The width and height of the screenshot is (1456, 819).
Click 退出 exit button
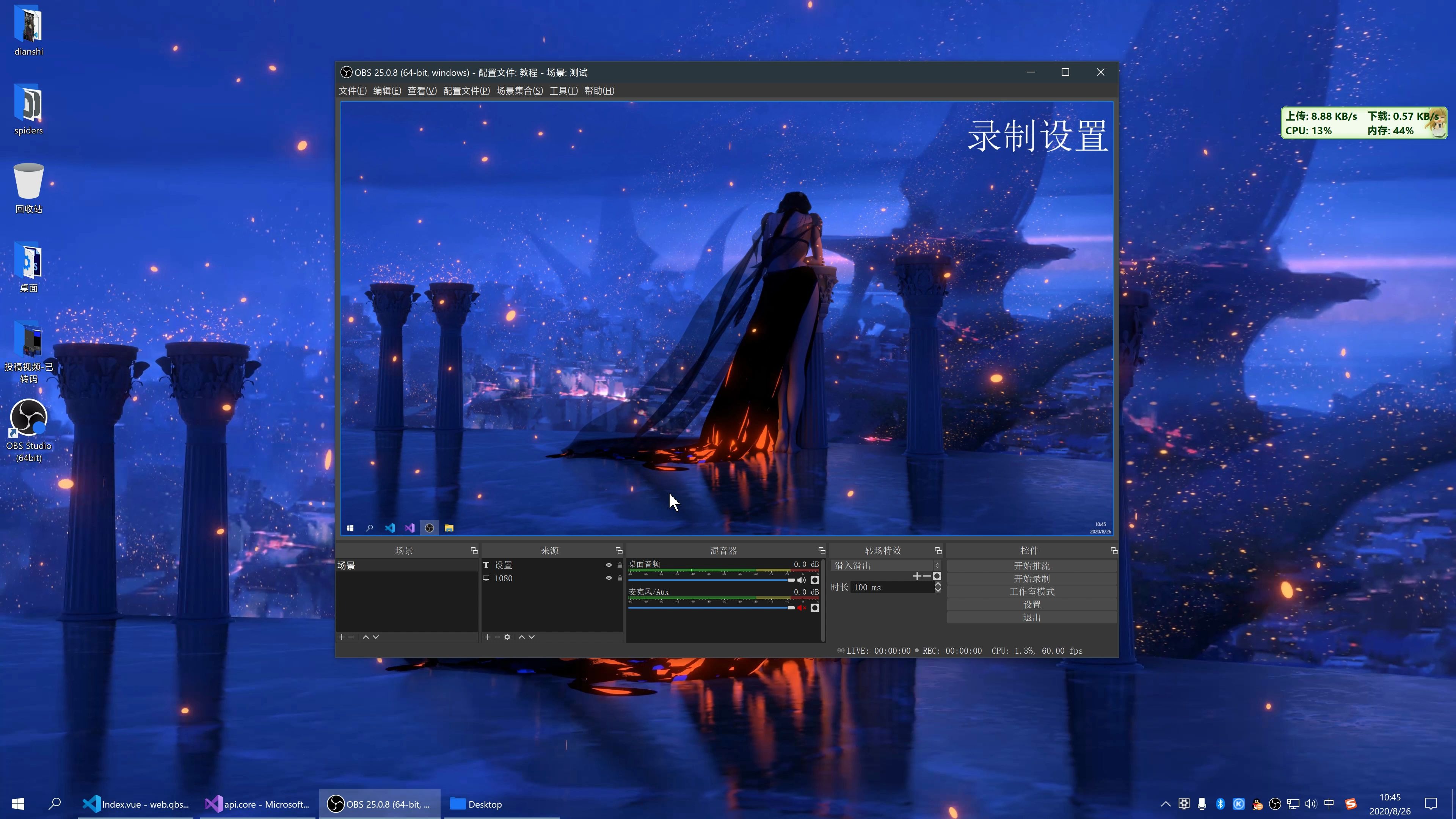(x=1031, y=618)
